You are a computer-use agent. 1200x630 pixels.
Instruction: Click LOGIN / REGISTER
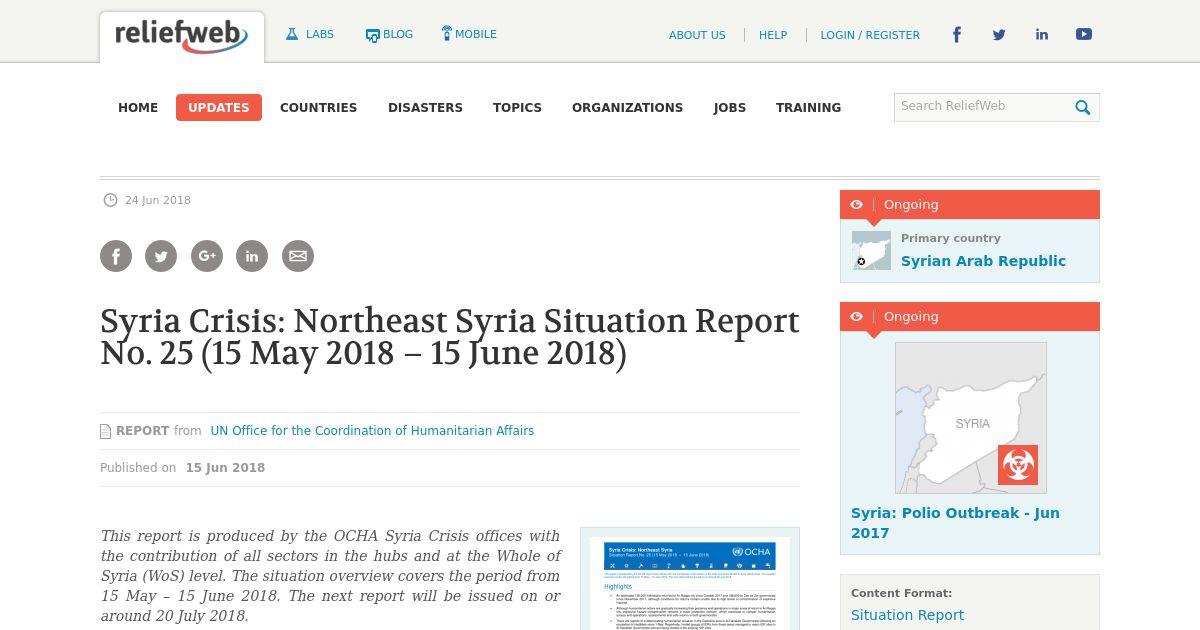pos(870,35)
